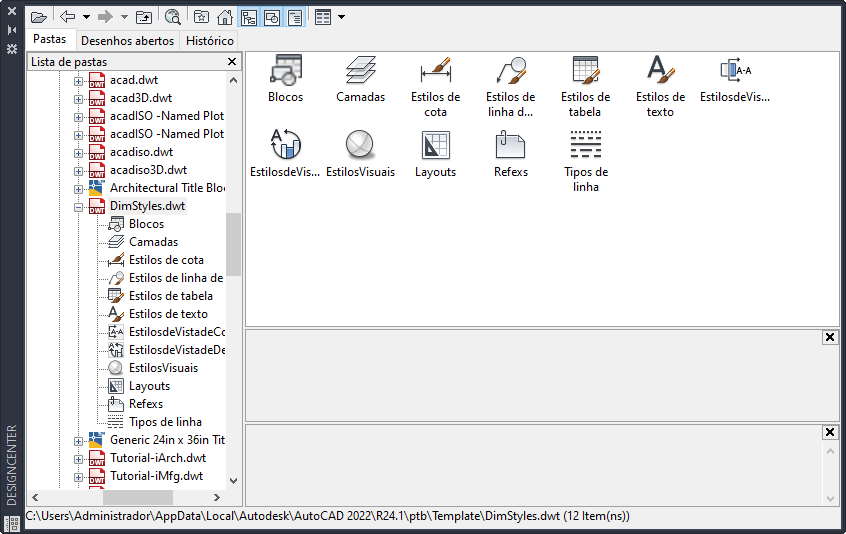This screenshot has width=846, height=534.
Task: Go to Home folder icon
Action: tap(224, 17)
